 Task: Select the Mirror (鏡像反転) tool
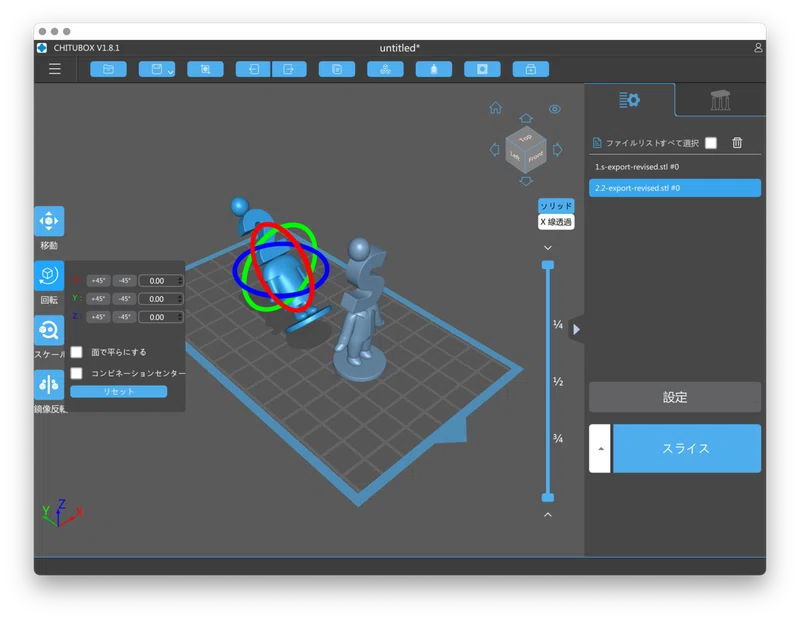pos(49,385)
